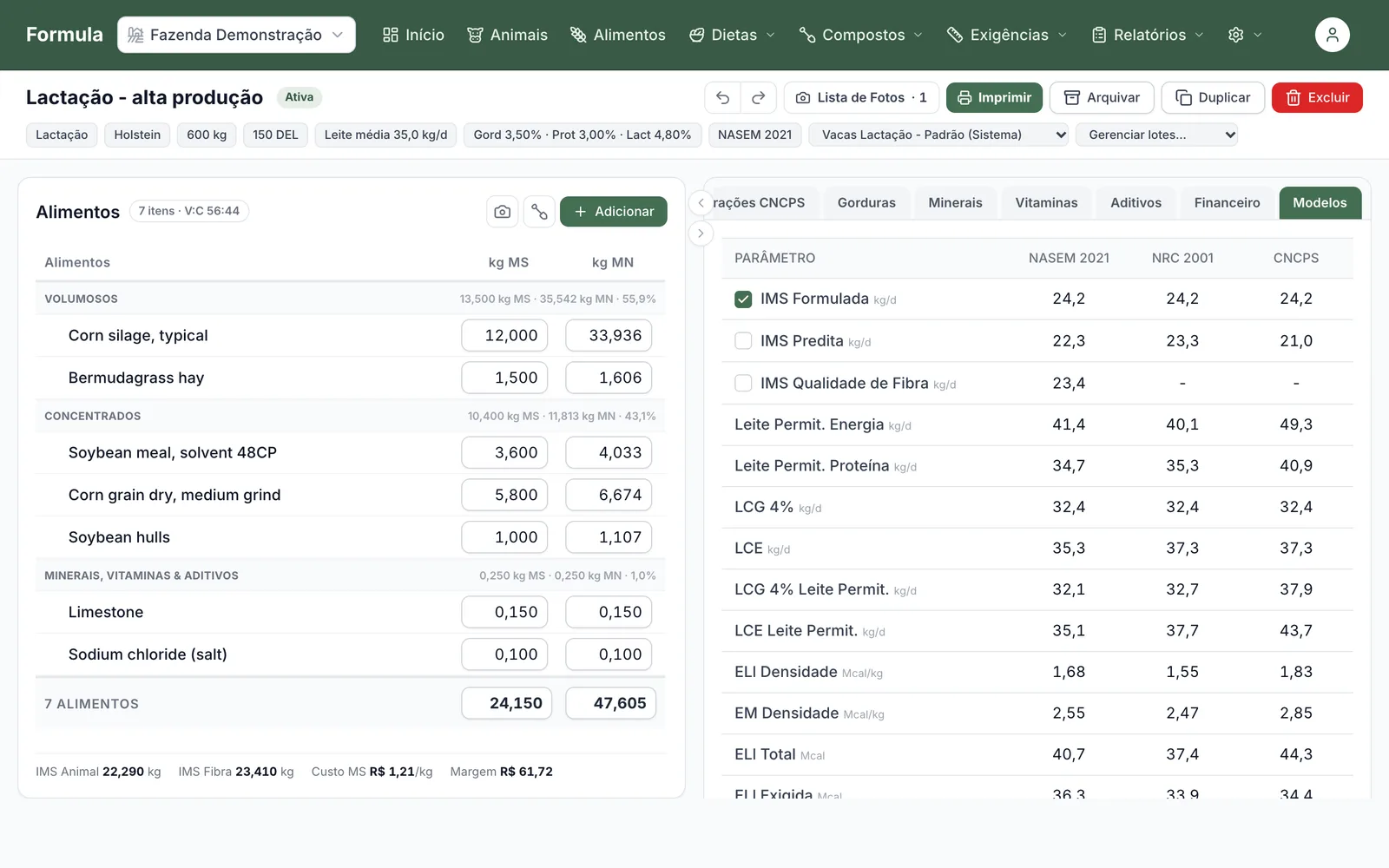The width and height of the screenshot is (1389, 868).
Task: Open Gerenciar lotes dropdown
Action: pos(1156,135)
